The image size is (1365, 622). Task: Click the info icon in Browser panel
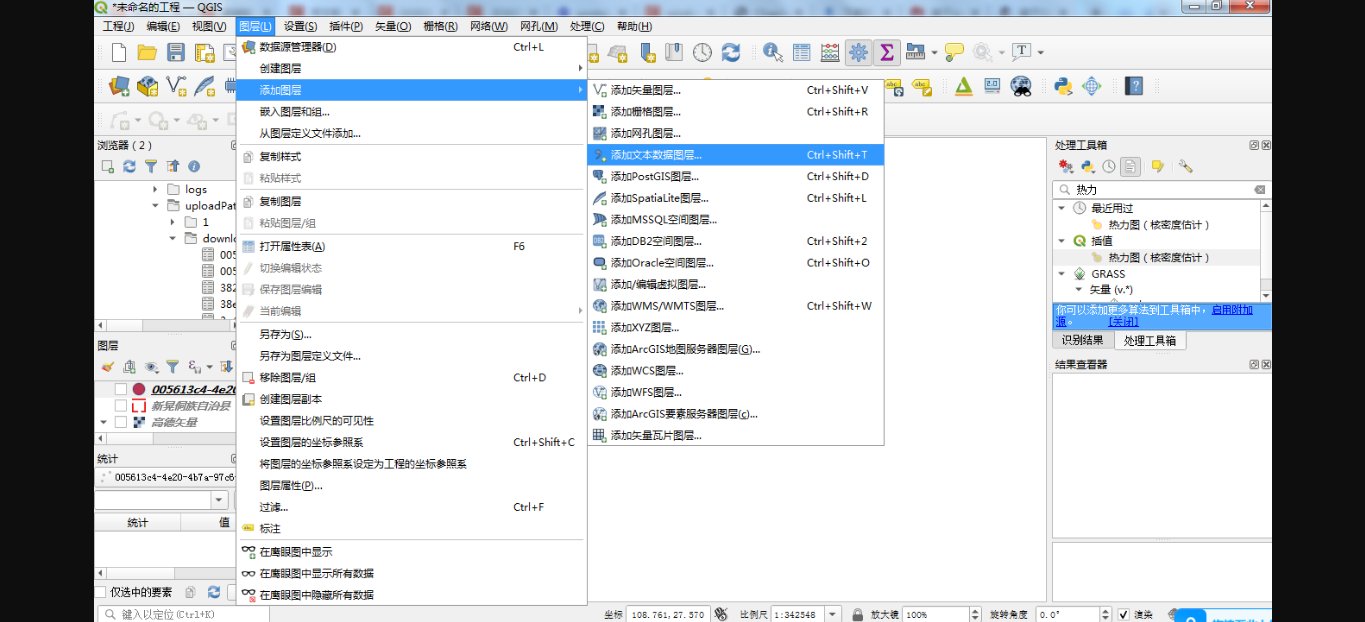click(x=194, y=167)
